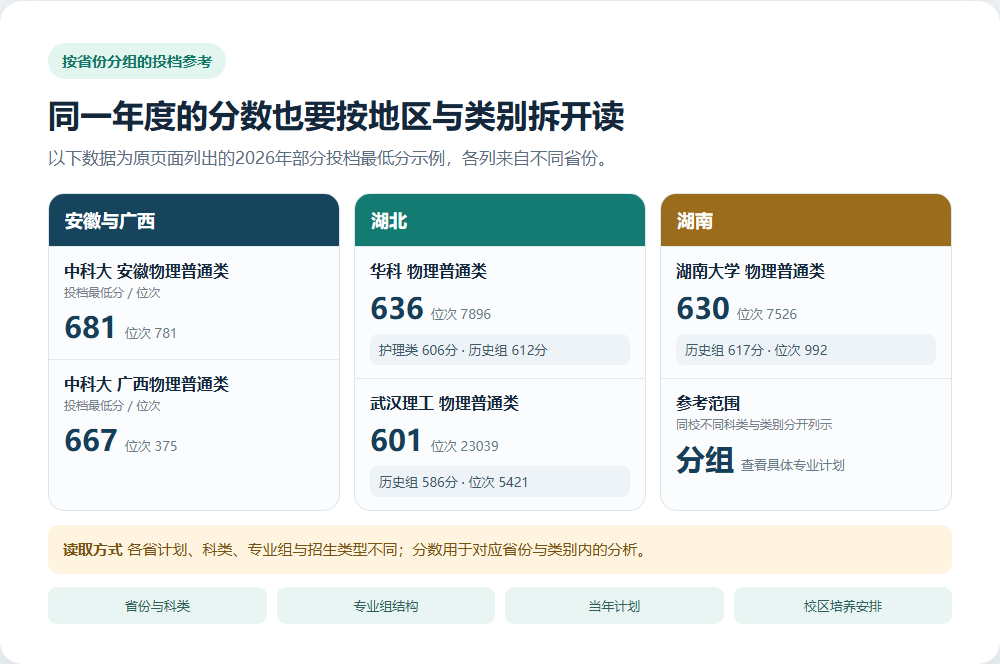The height and width of the screenshot is (664, 1000).
Task: Click 位次 375 text
Action: 151,446
